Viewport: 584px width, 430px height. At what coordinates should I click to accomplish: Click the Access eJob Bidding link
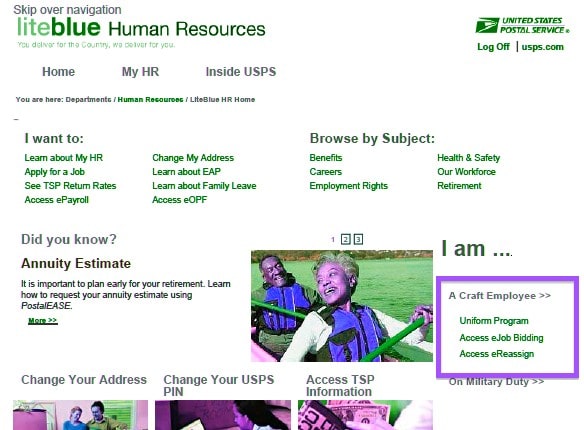coord(501,338)
